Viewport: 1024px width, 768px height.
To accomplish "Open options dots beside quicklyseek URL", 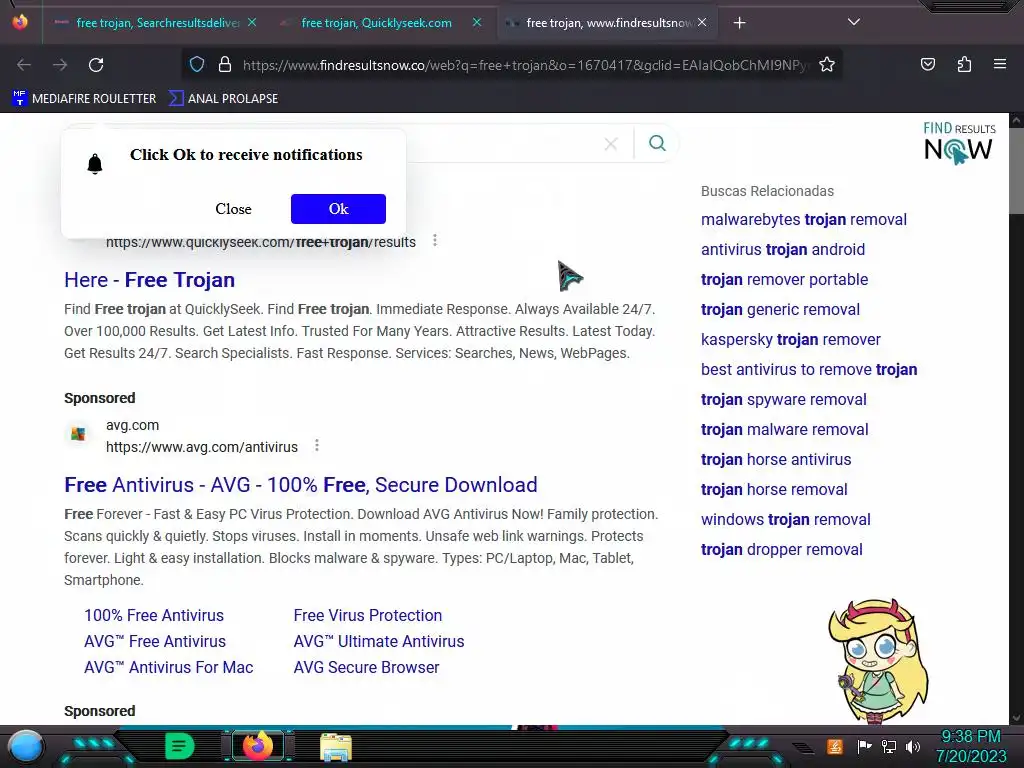I will click(435, 240).
